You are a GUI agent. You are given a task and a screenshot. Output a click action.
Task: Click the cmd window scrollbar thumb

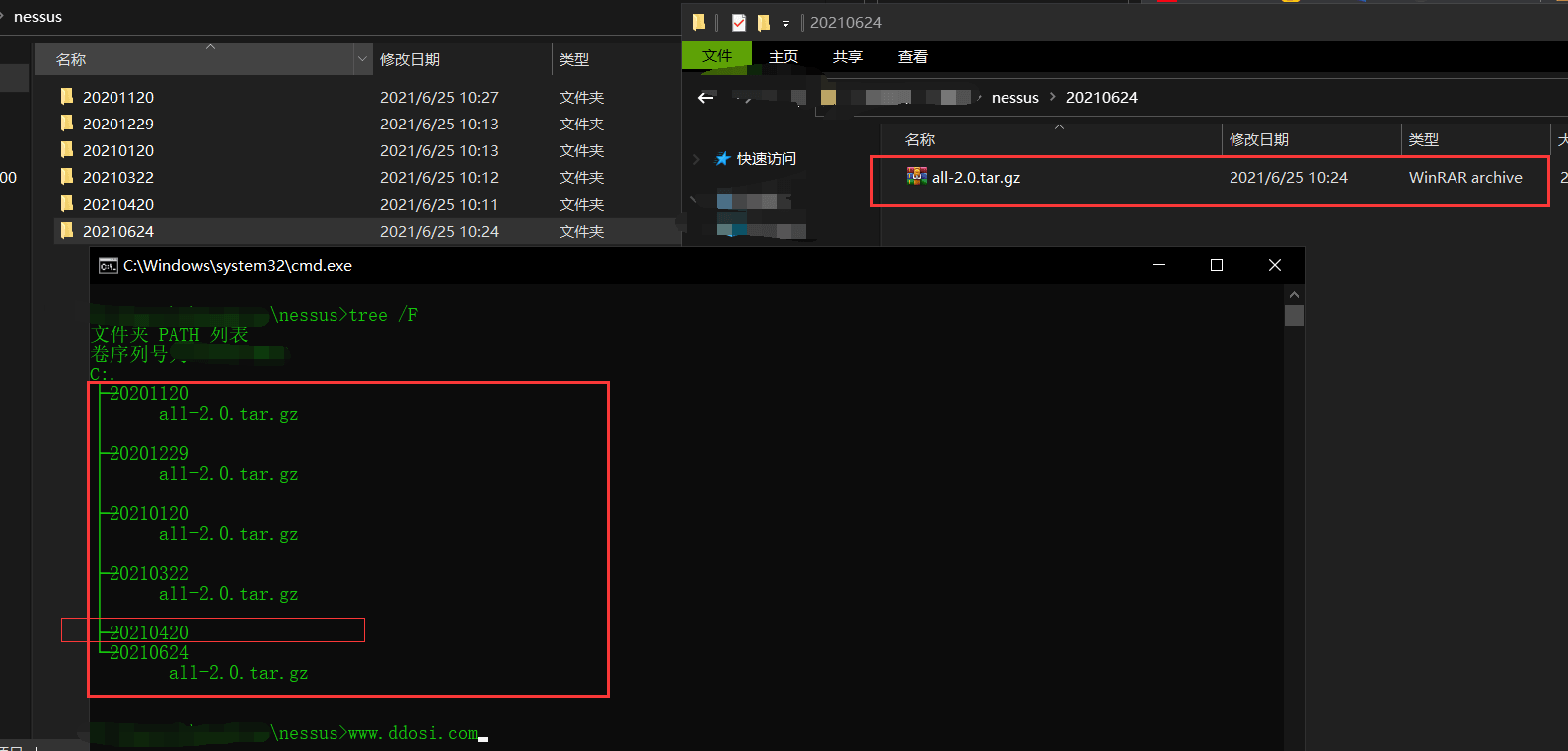click(1294, 316)
